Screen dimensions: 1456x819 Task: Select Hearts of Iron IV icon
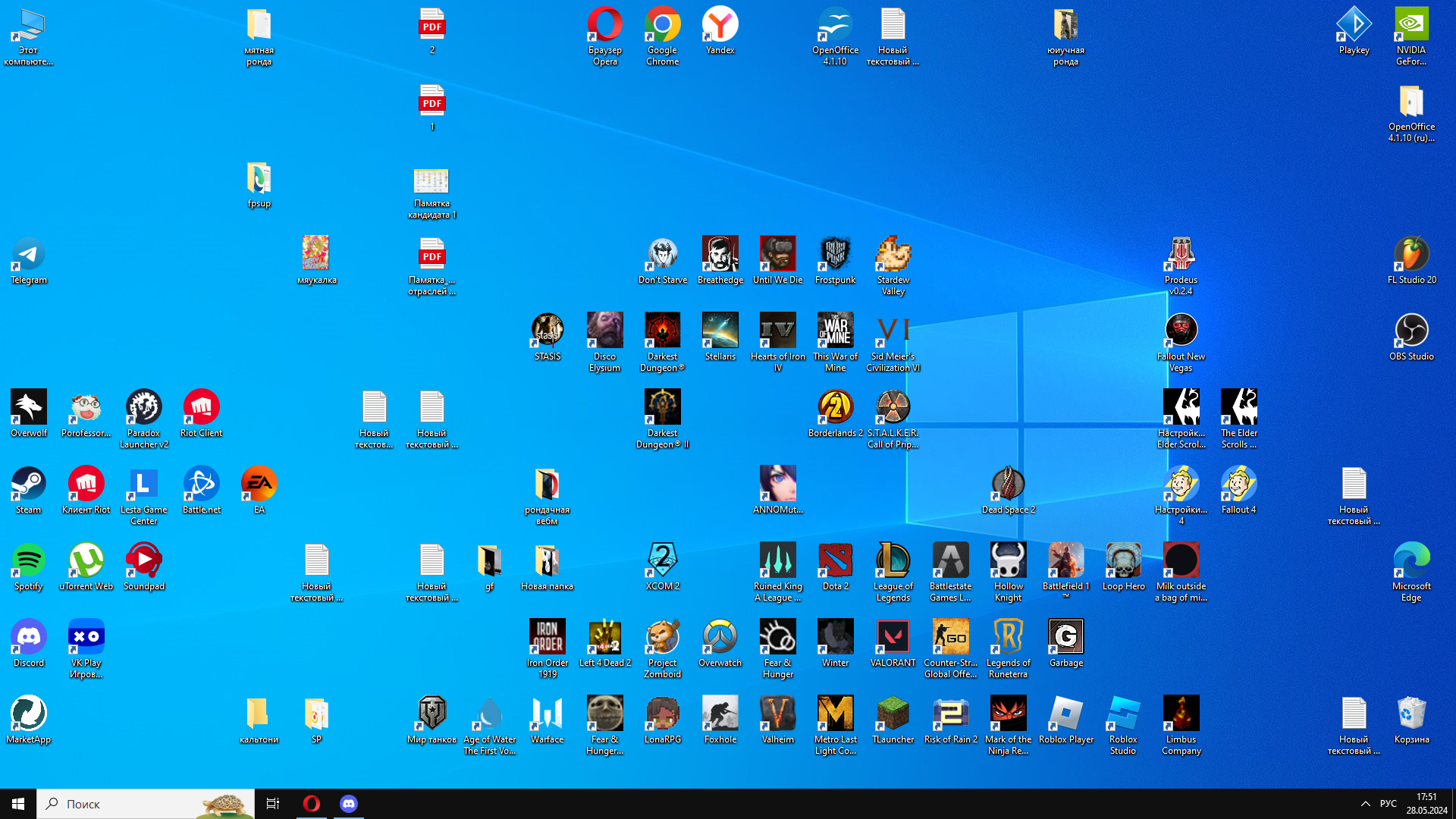[777, 342]
